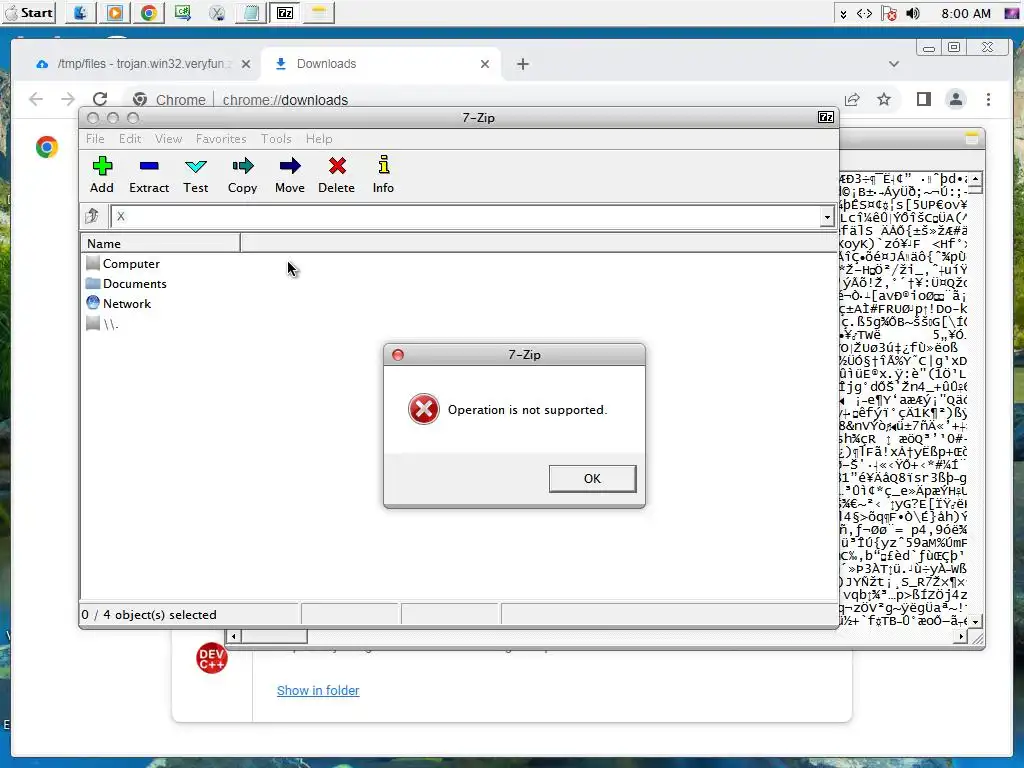The image size is (1024, 768).
Task: Click left arrow of horizontal scrollbar in background window
Action: click(233, 635)
